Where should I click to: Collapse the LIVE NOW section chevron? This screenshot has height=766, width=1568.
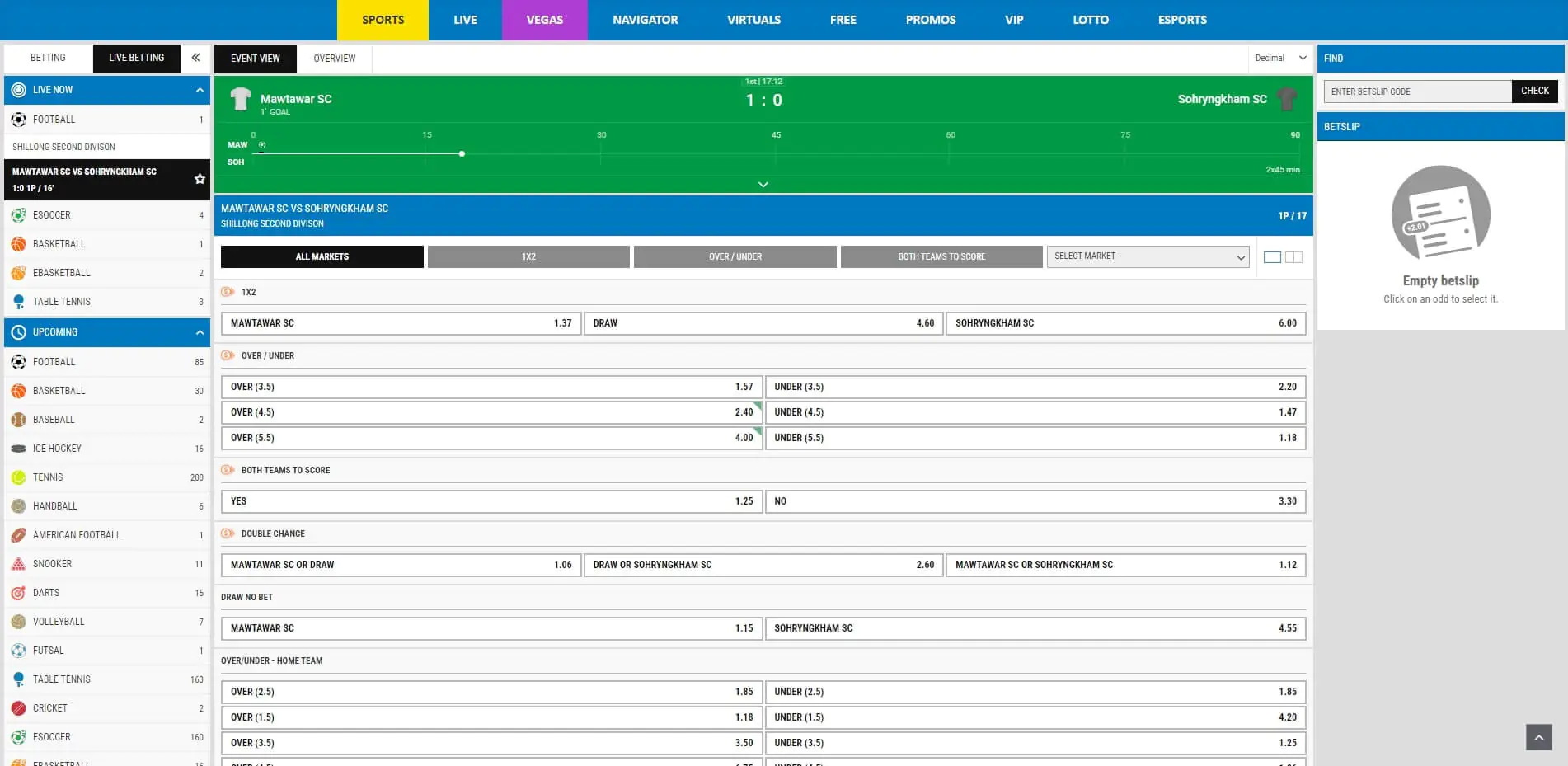tap(198, 89)
